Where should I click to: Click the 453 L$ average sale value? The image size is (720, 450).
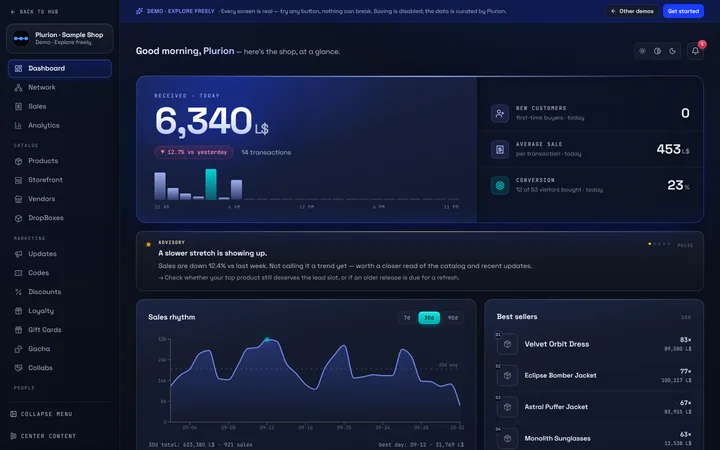coord(673,149)
